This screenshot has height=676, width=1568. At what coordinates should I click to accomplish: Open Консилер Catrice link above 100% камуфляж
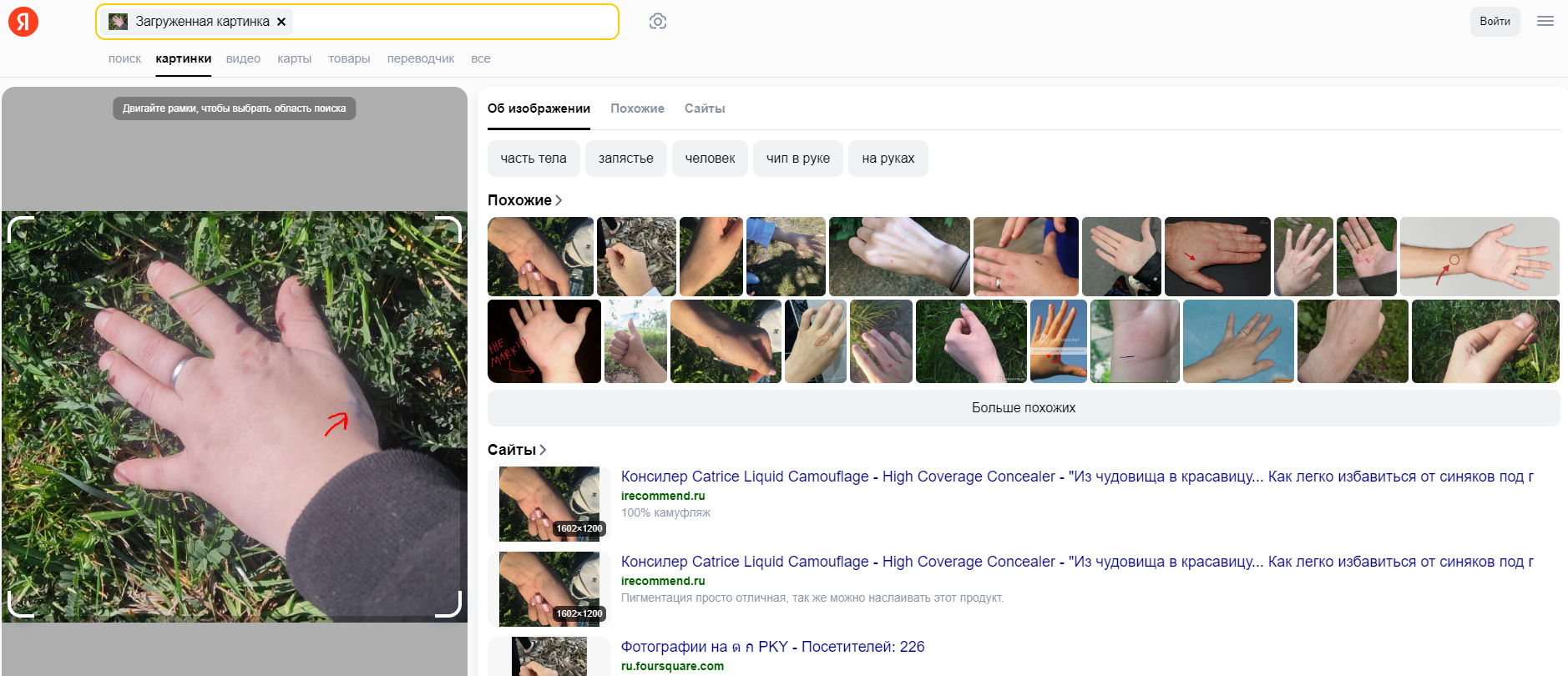click(x=1077, y=477)
